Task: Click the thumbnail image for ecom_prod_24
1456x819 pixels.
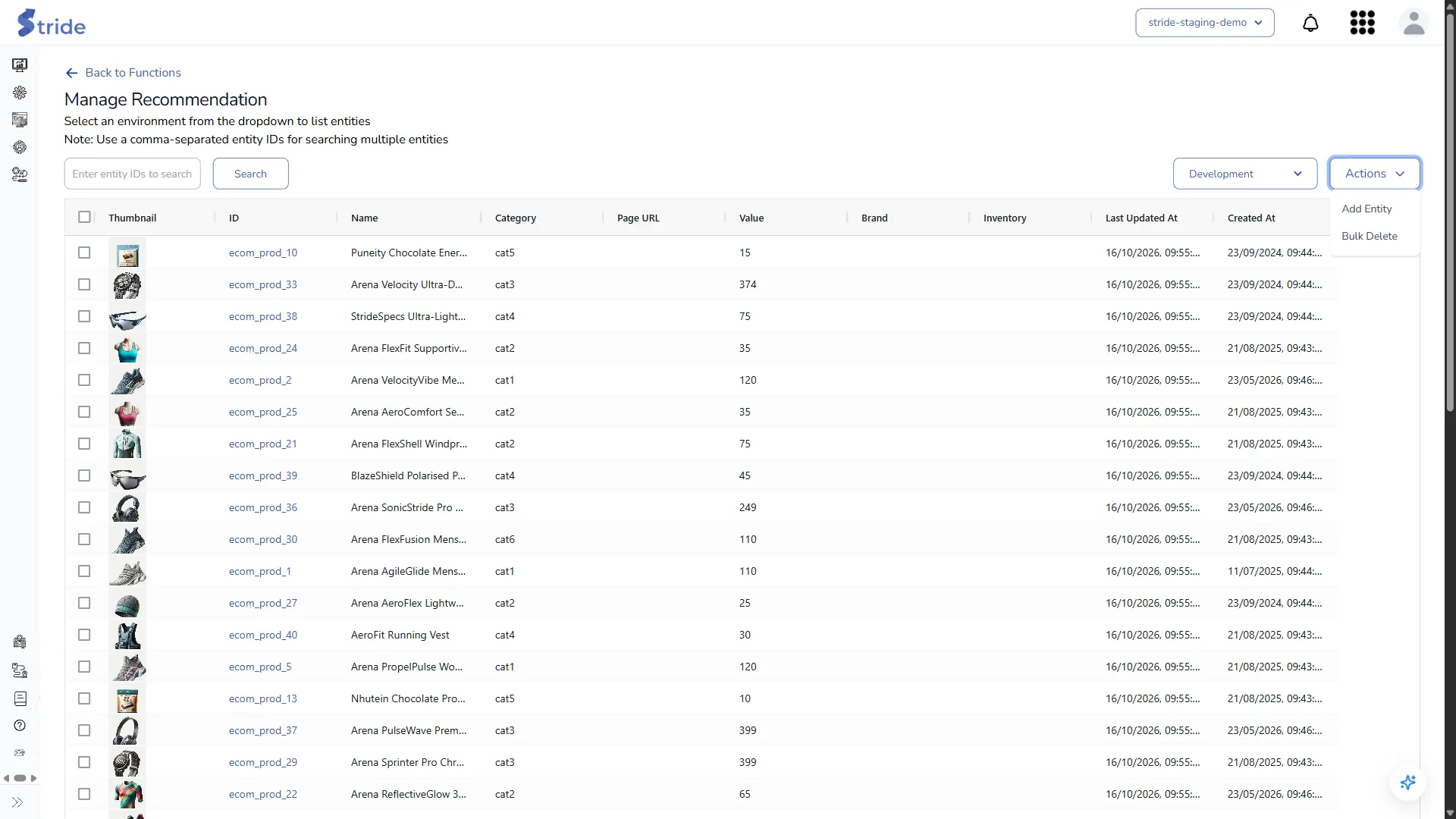Action: coord(127,349)
